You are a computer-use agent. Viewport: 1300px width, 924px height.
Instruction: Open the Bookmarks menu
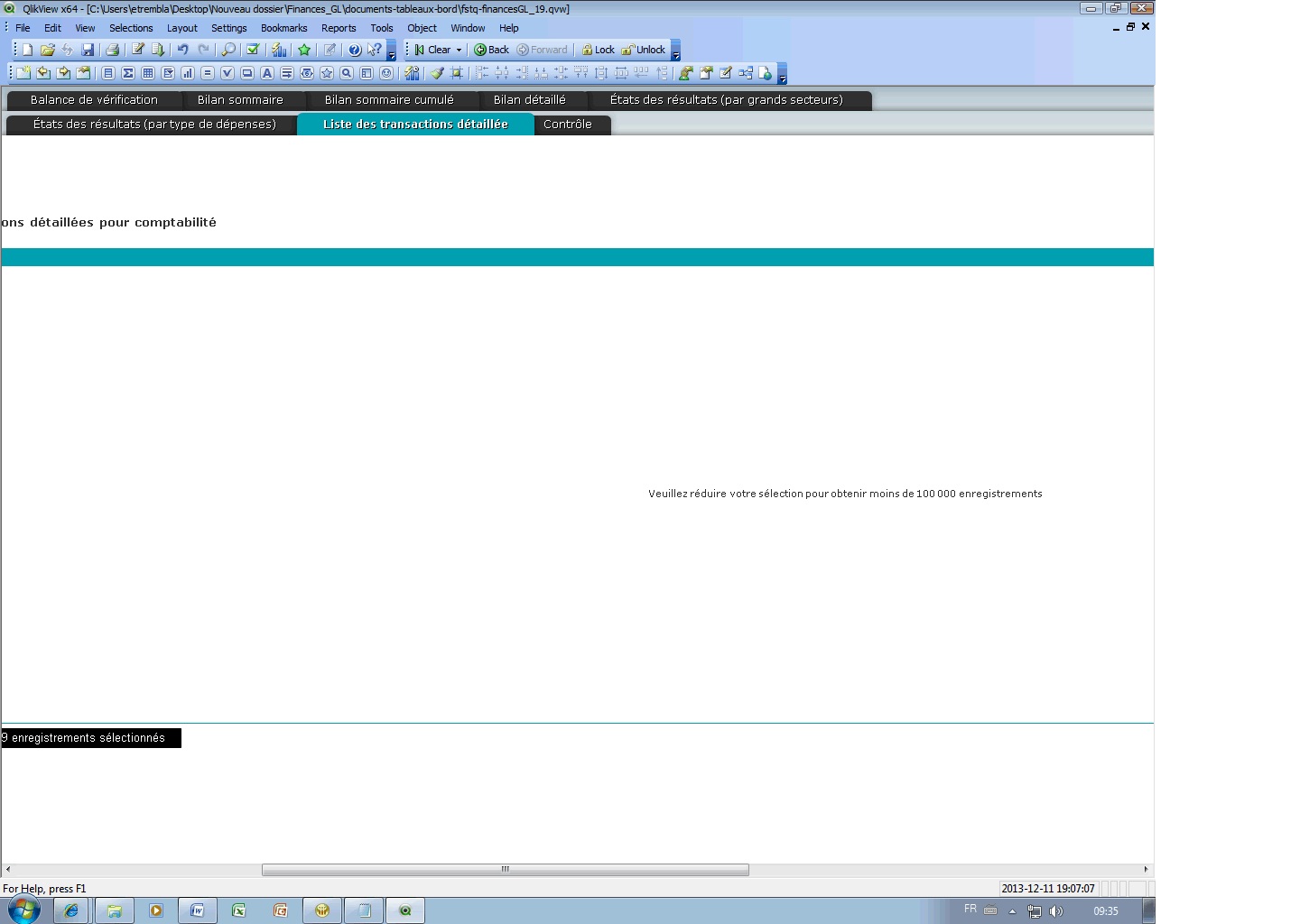click(284, 28)
